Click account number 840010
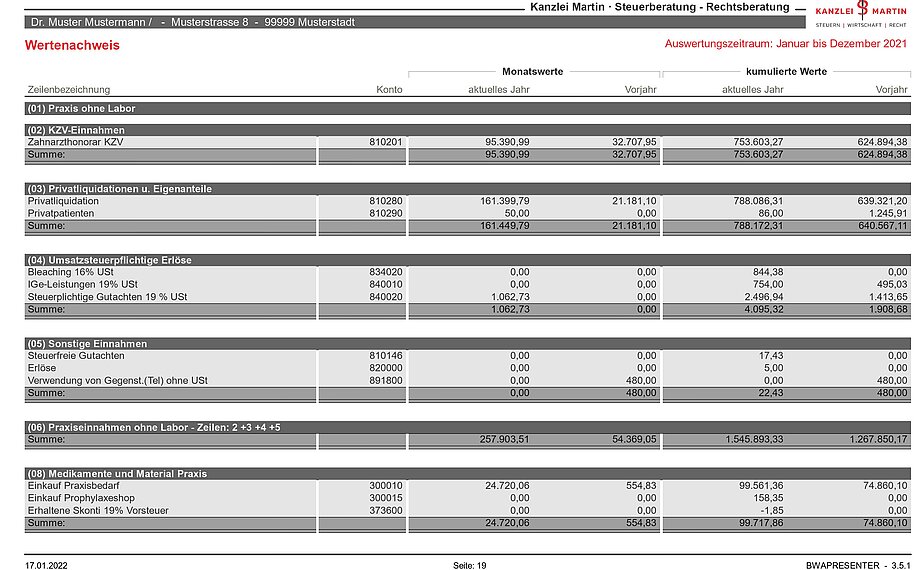 coord(385,285)
